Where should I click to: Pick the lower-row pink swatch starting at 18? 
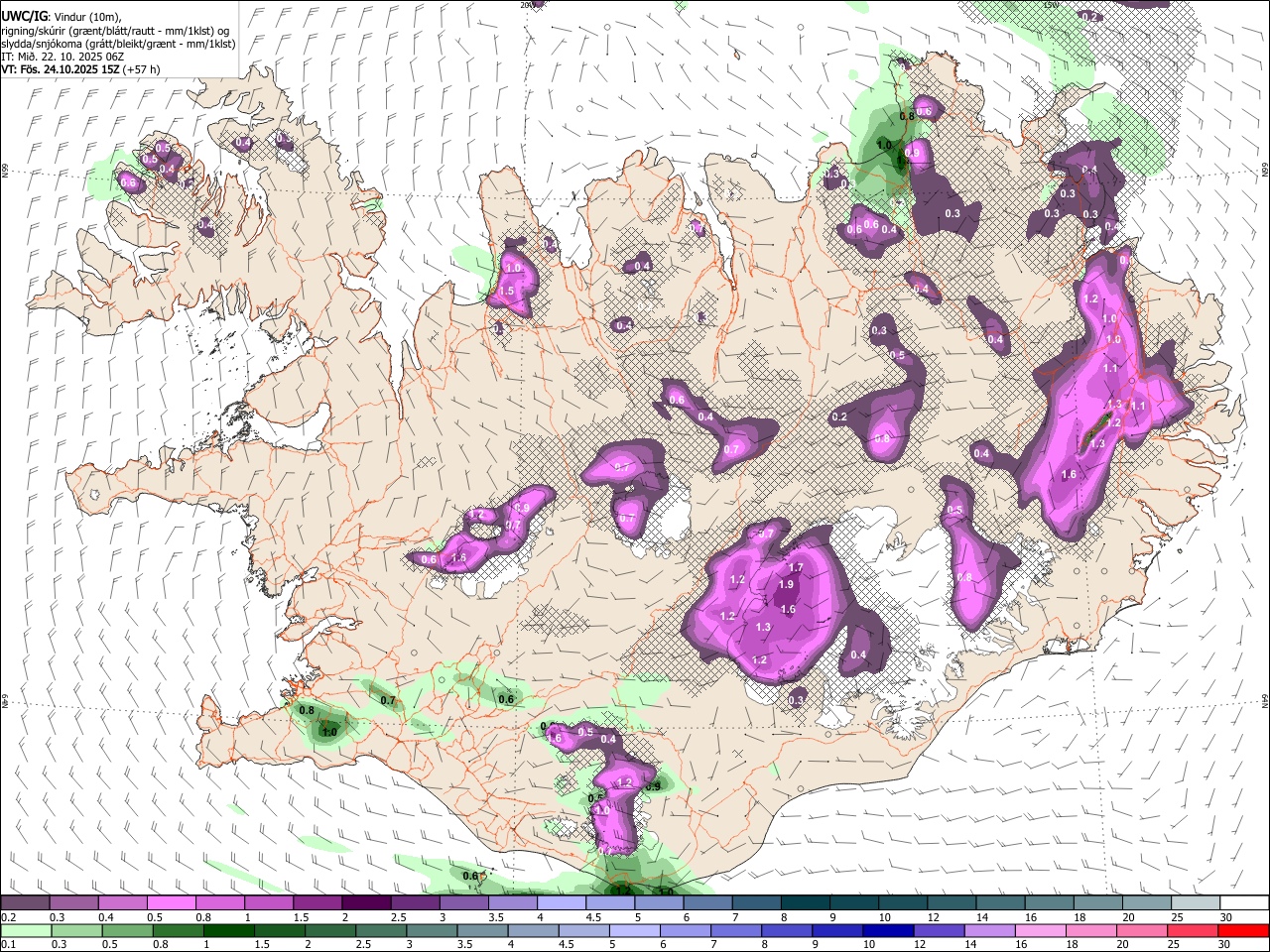point(1089,930)
